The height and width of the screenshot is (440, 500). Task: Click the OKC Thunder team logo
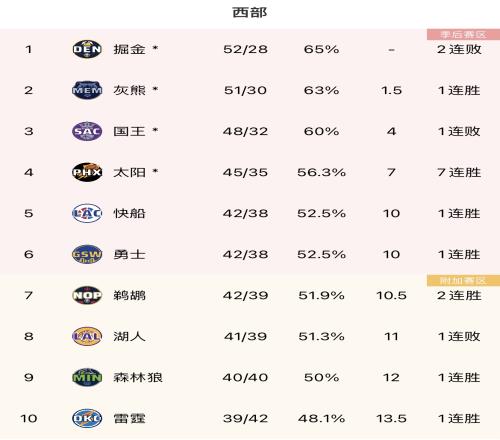(x=87, y=418)
